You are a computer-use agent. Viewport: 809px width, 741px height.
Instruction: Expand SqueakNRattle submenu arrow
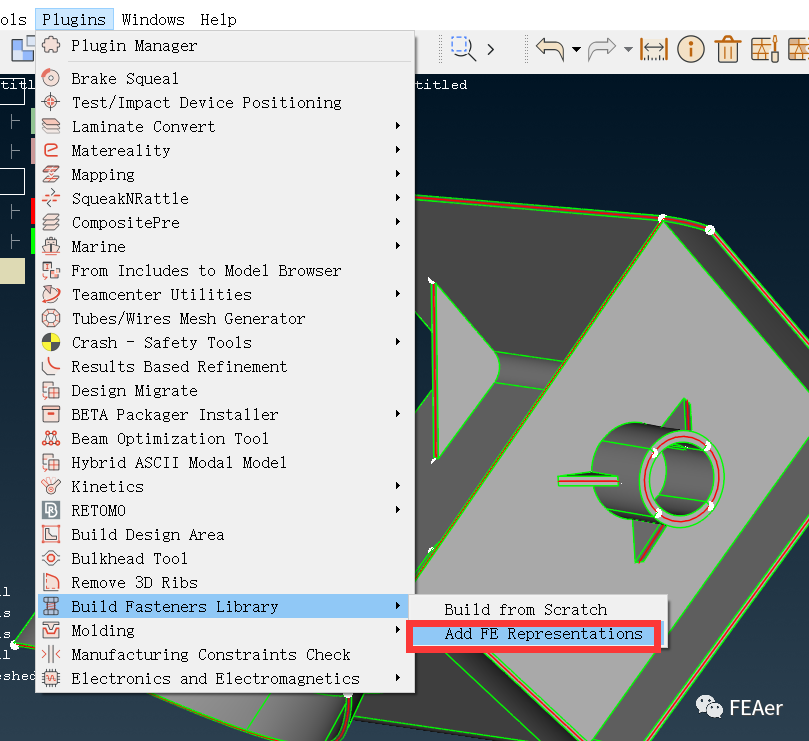pos(398,197)
